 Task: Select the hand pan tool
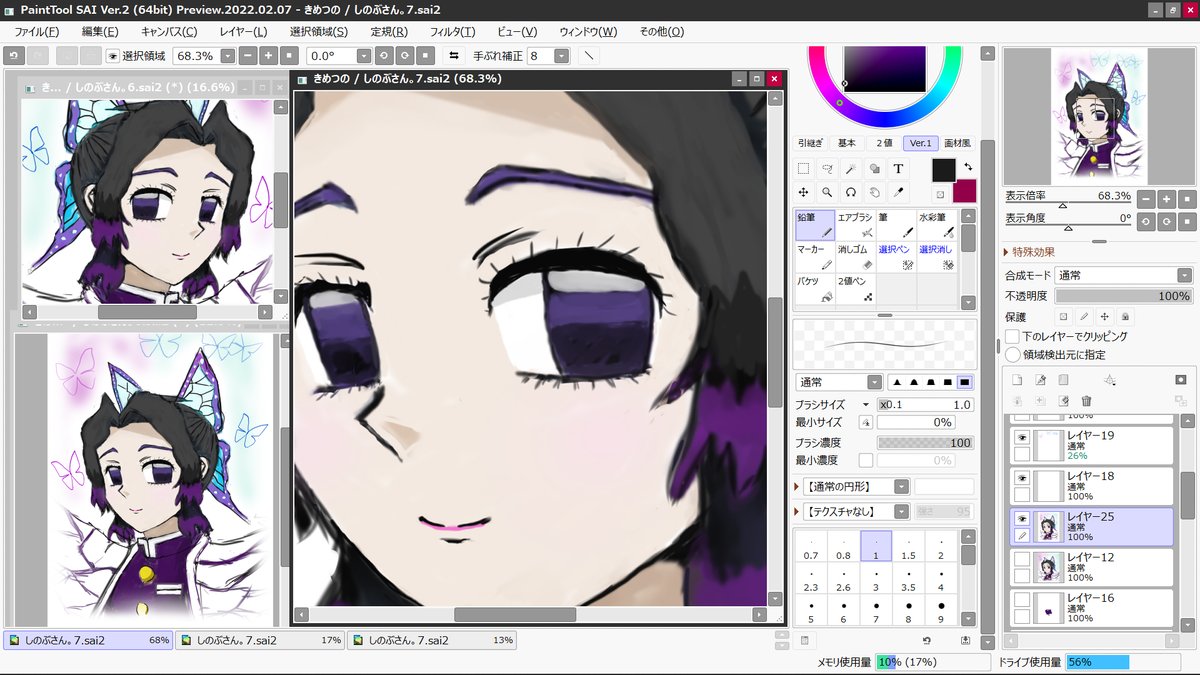point(874,192)
